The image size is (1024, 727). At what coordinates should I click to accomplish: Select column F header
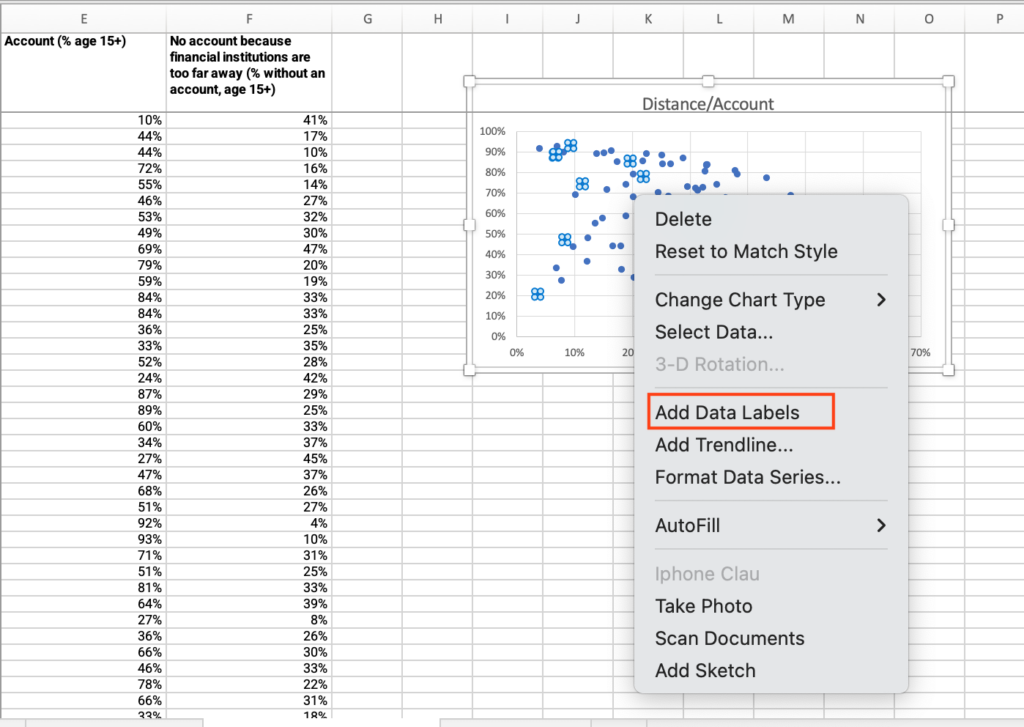[249, 19]
